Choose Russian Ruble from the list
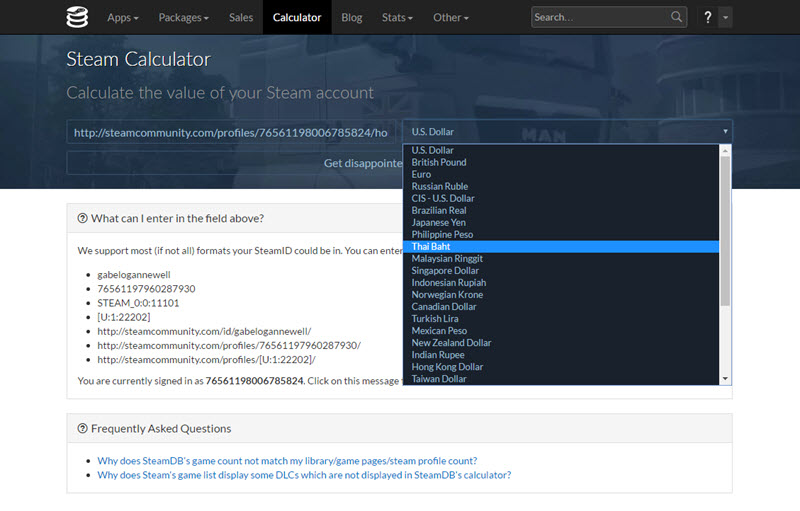The width and height of the screenshot is (800, 511). [561, 186]
